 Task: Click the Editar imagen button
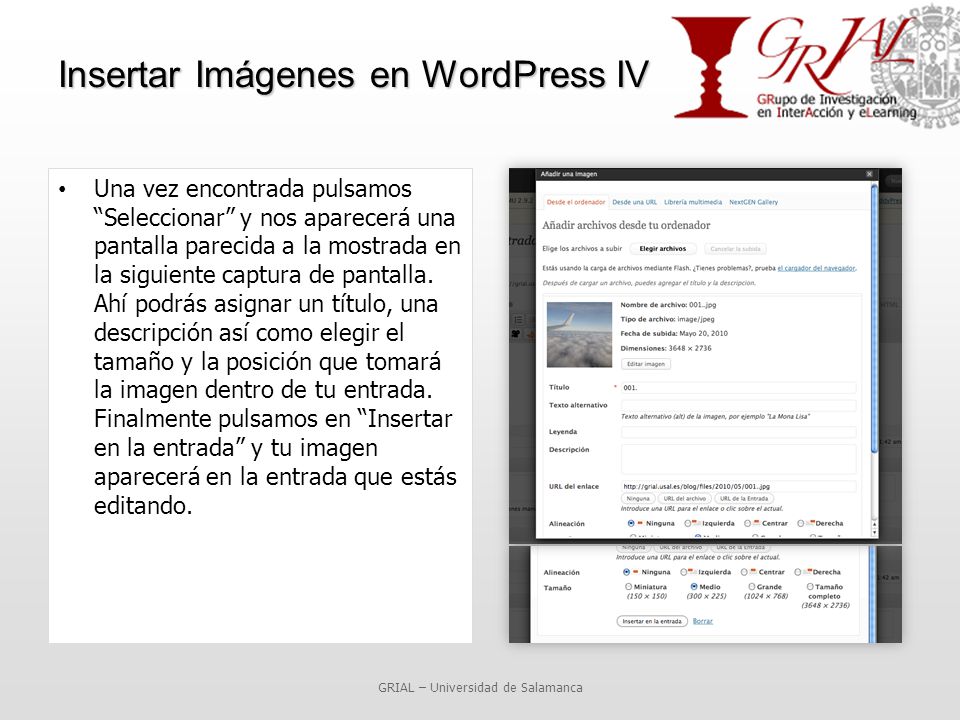[x=645, y=364]
